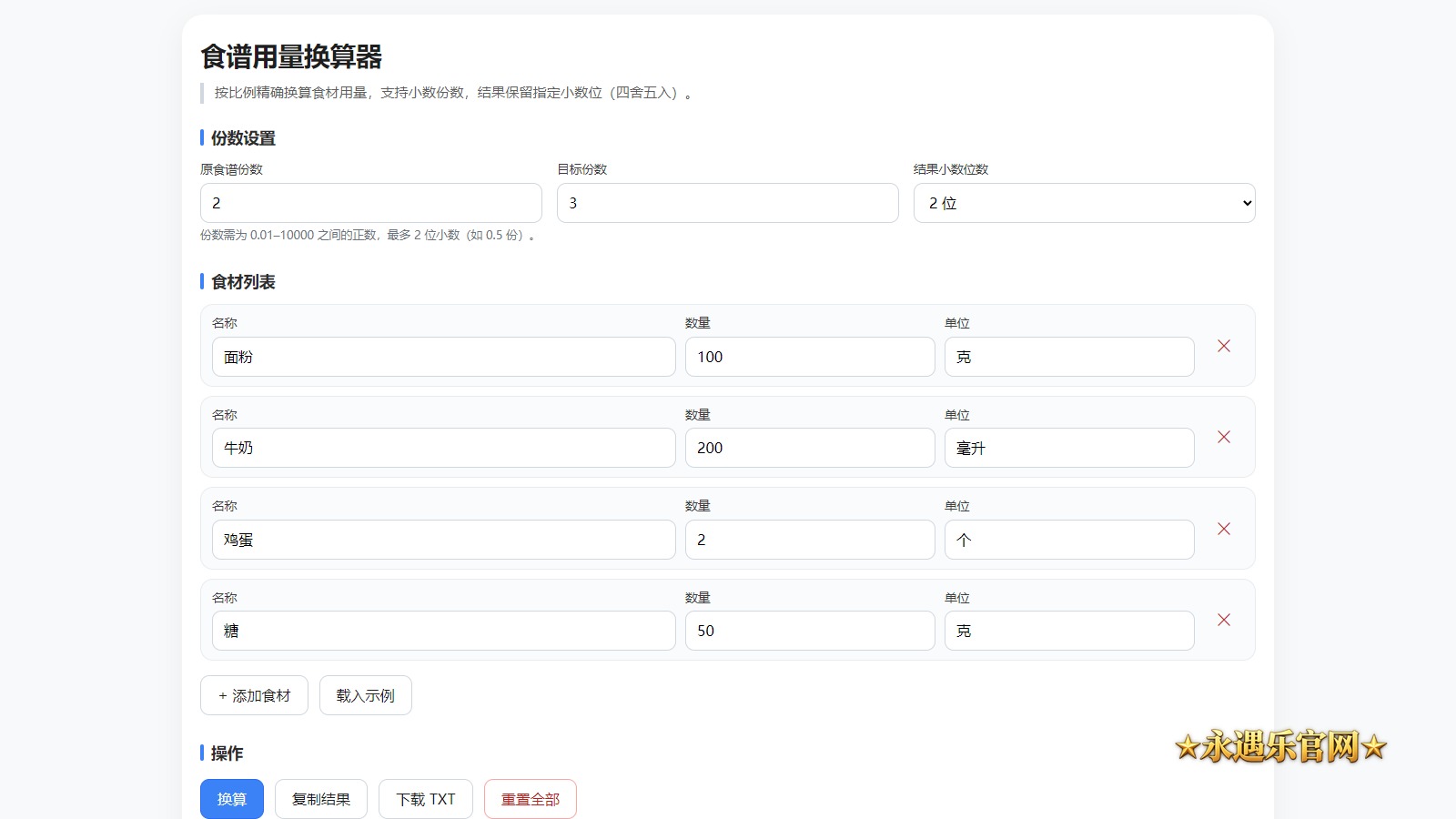Delete the 牛奶 ingredient row

[1224, 437]
